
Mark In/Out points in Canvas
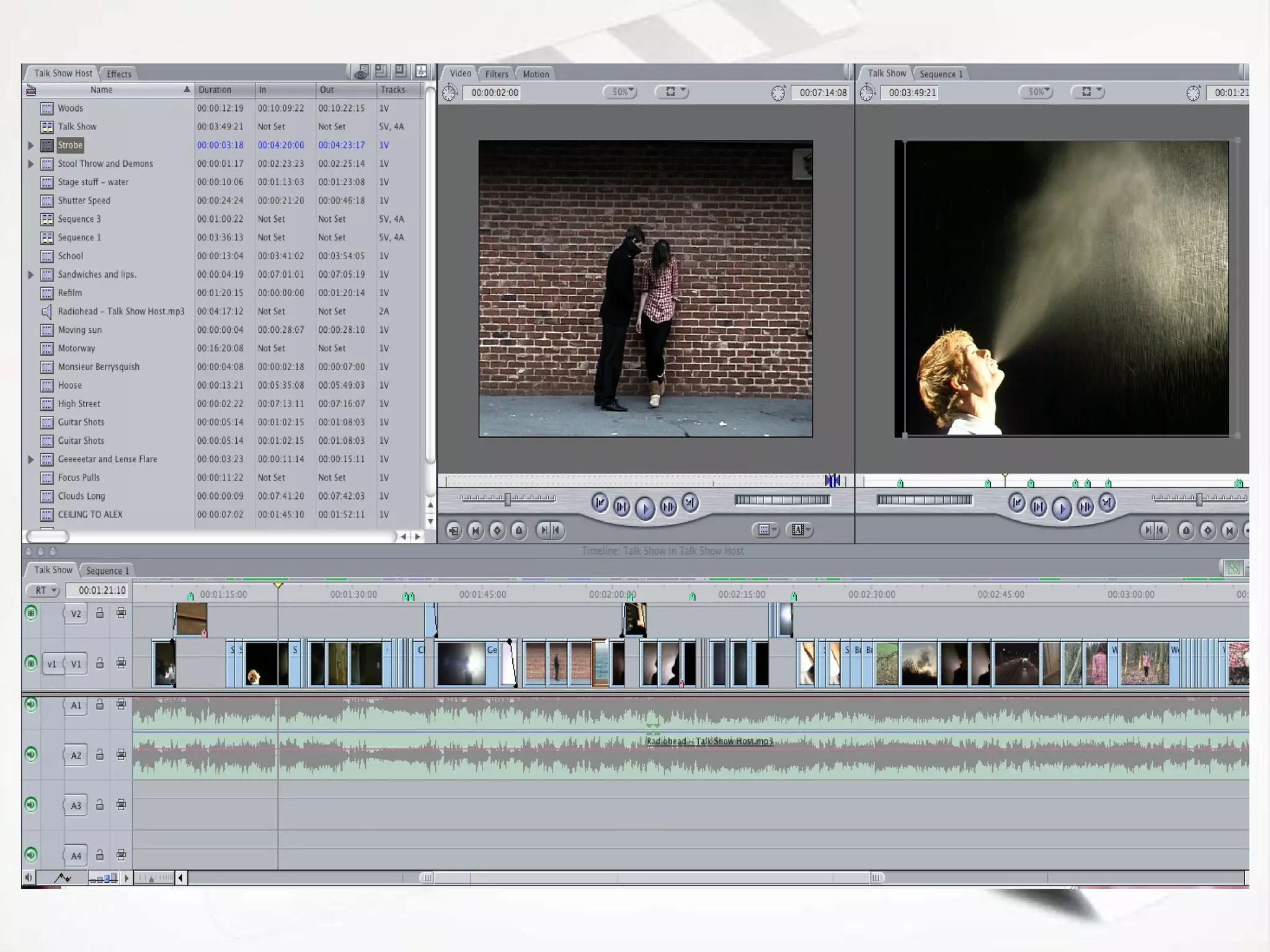(x=1154, y=530)
